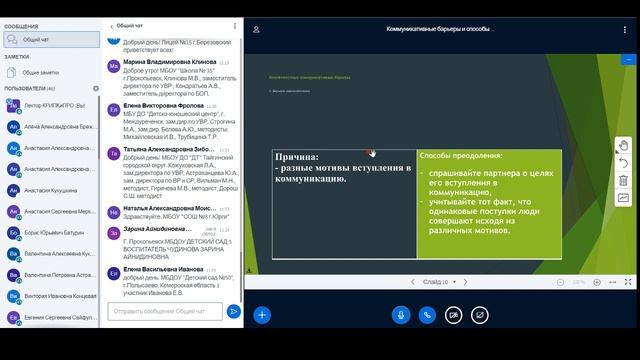Select user Анастасия Сергеевна
This screenshot has height=360, width=640.
point(50,212)
